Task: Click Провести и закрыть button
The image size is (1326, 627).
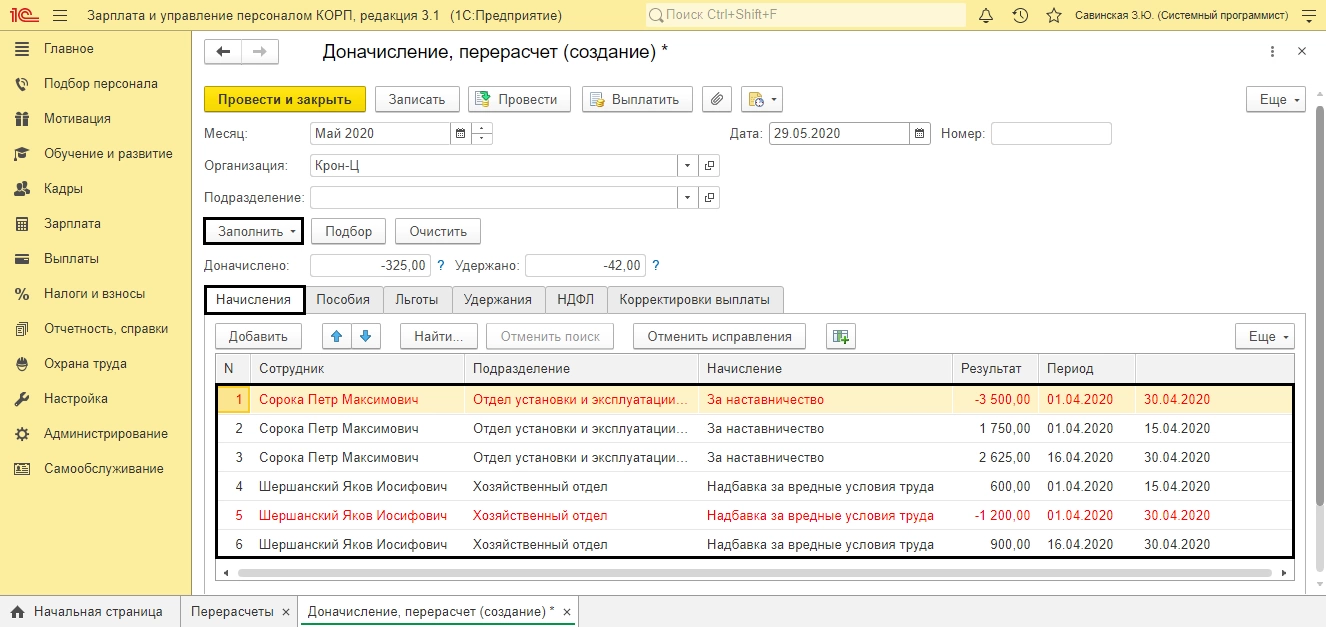Action: point(285,99)
